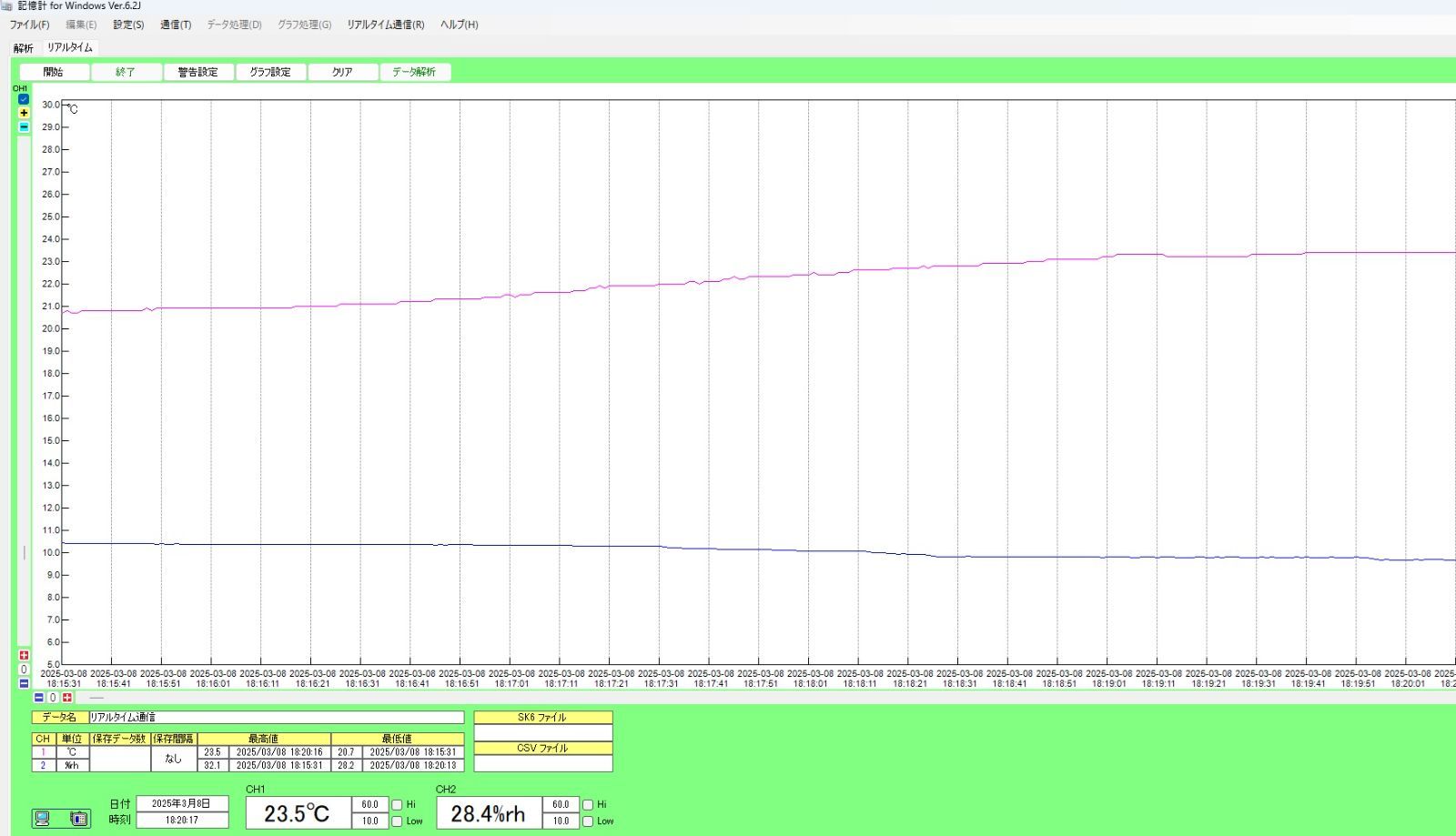Viewport: 1456px width, 836px height.
Task: Click the blue minus Y-axis offset icon
Action: (24, 683)
